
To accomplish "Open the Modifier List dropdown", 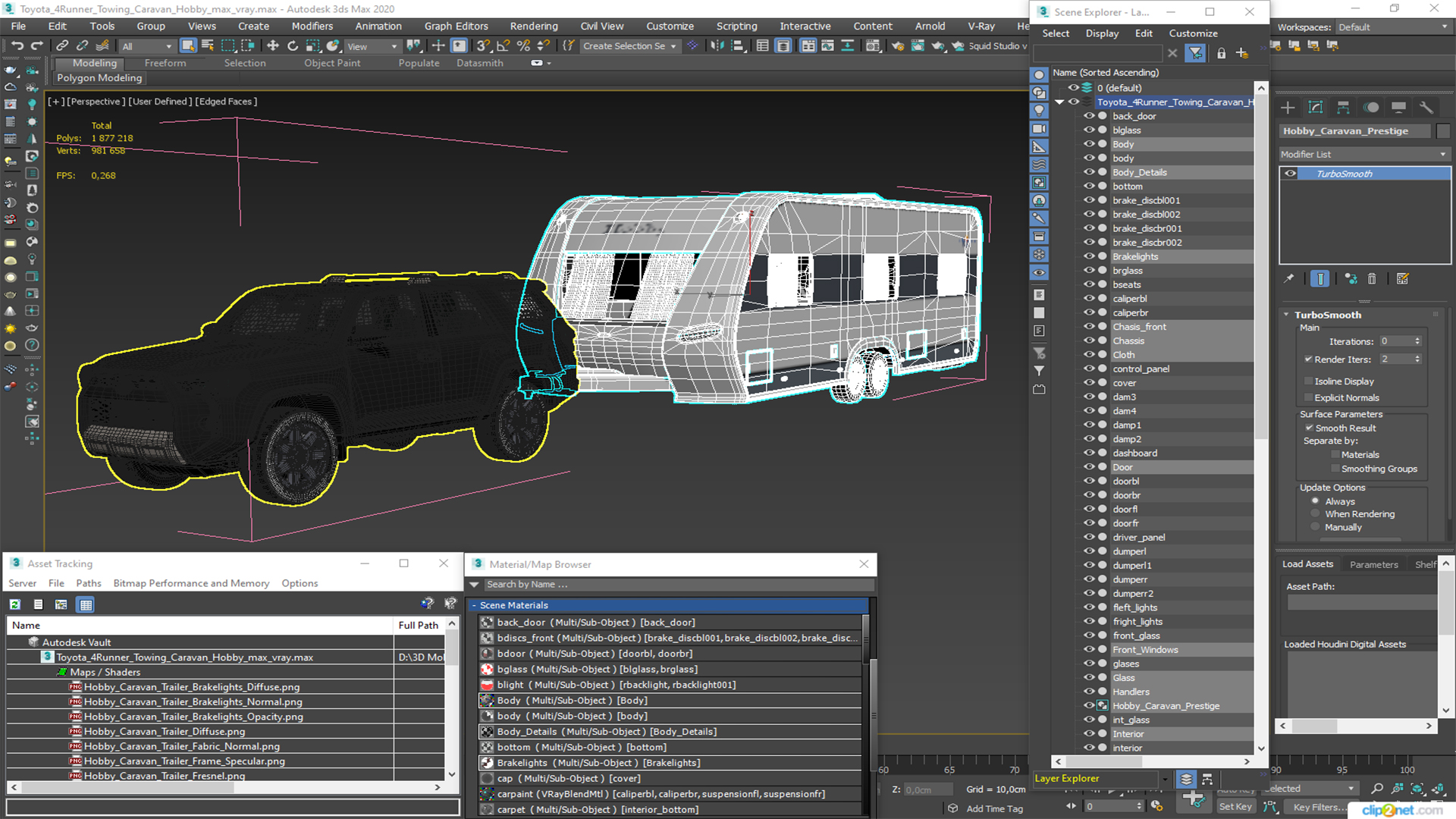I will (1364, 154).
